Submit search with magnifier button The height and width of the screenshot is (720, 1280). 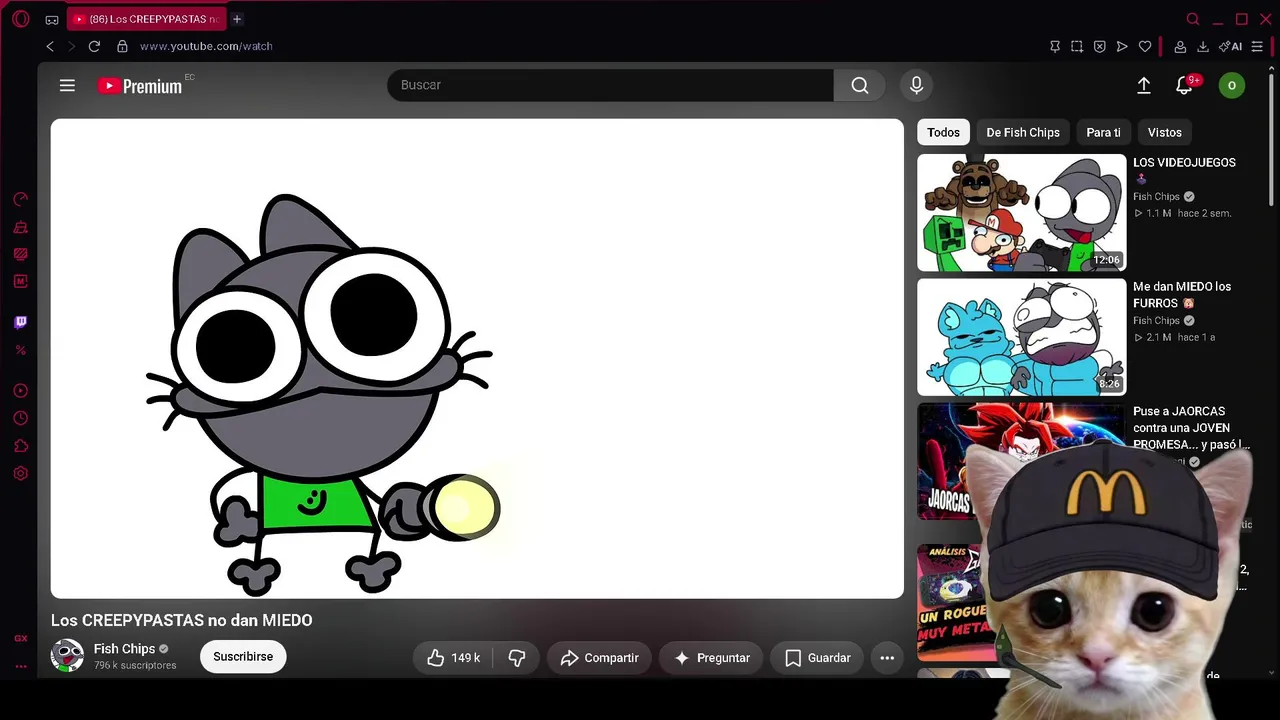pos(859,85)
